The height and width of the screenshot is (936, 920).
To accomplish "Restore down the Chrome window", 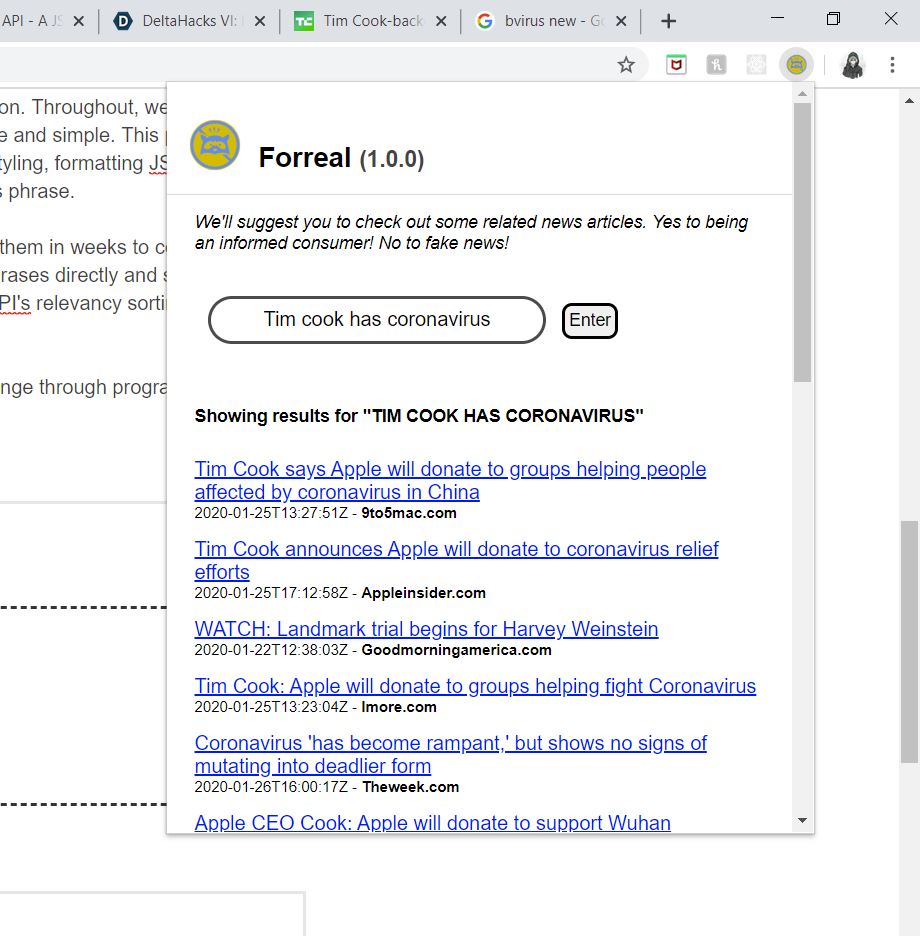I will pyautogui.click(x=833, y=19).
